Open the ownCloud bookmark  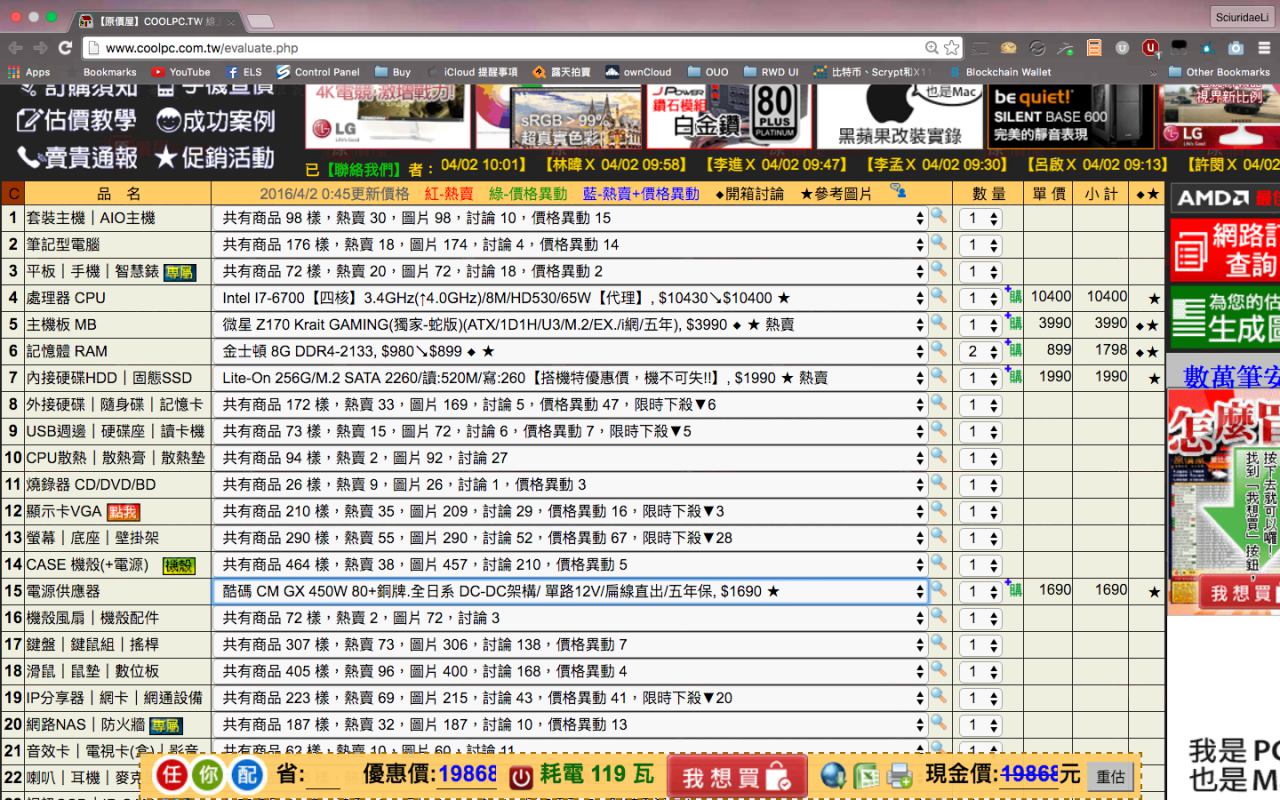coord(638,72)
